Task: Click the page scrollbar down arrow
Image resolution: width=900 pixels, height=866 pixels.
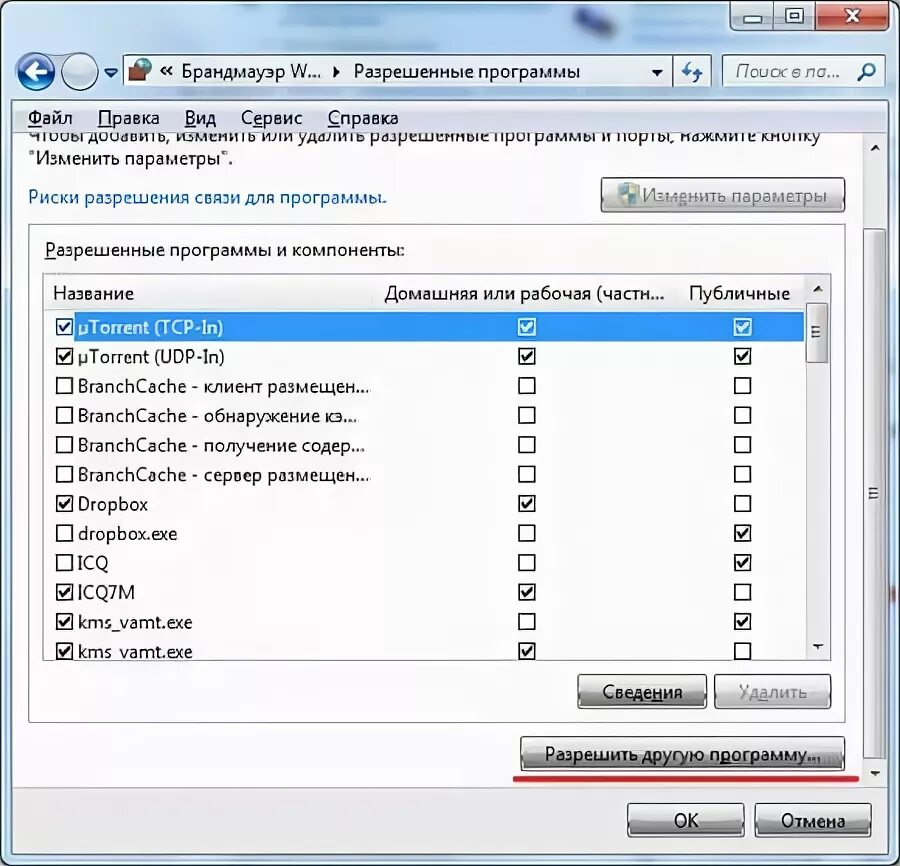Action: 875,774
